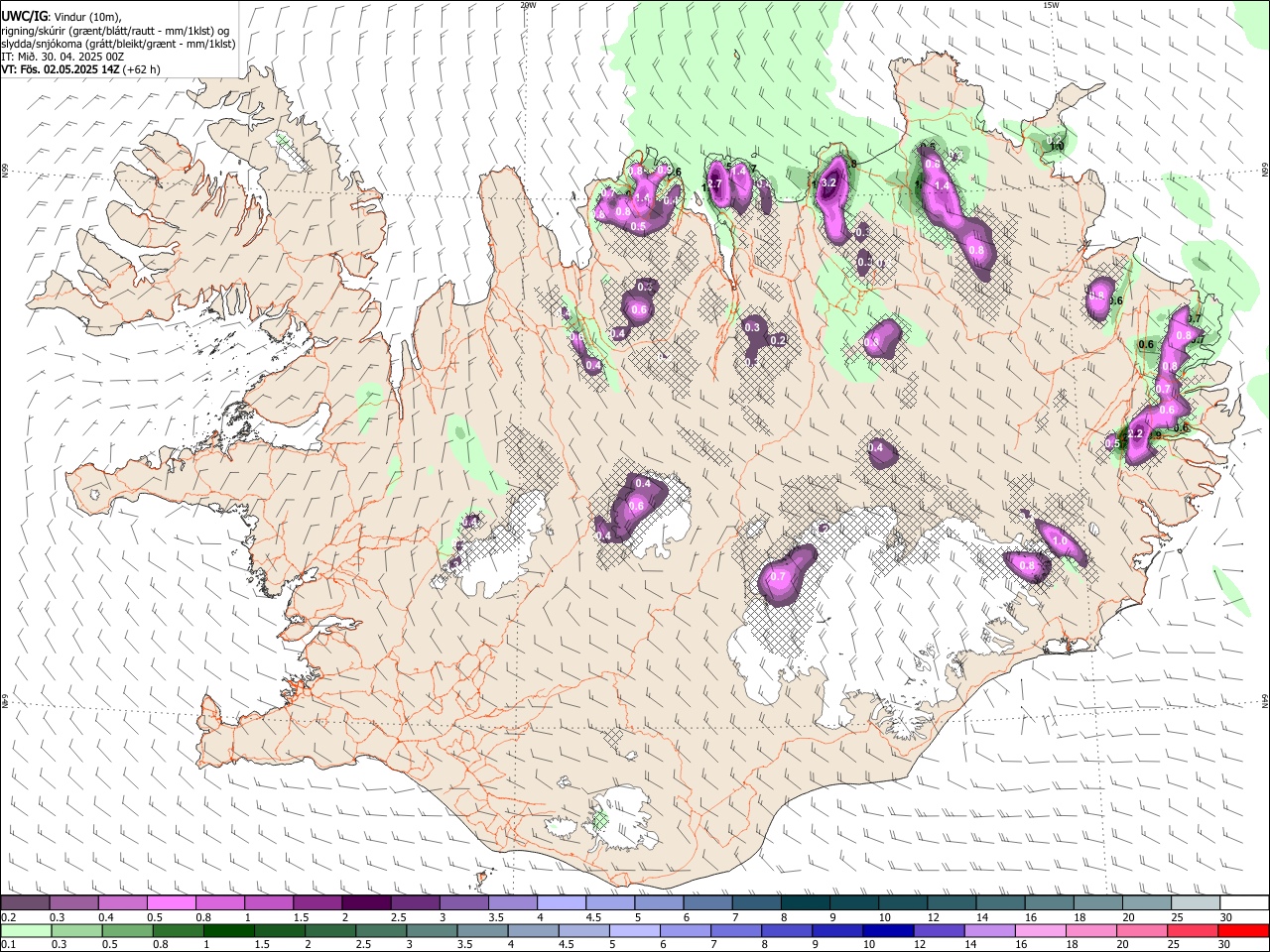Viewport: 1270px width, 952px height.
Task: Click the '15W' longitude label
Action: (x=1050, y=5)
